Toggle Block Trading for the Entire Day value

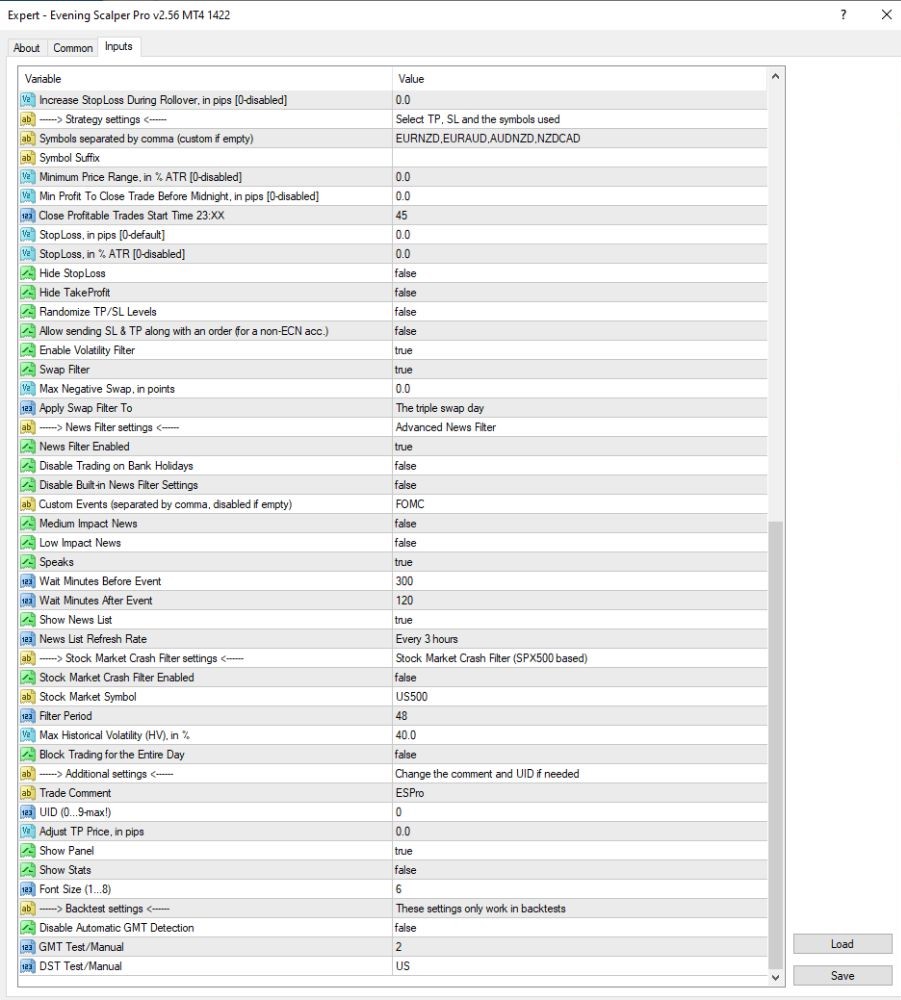pos(580,754)
